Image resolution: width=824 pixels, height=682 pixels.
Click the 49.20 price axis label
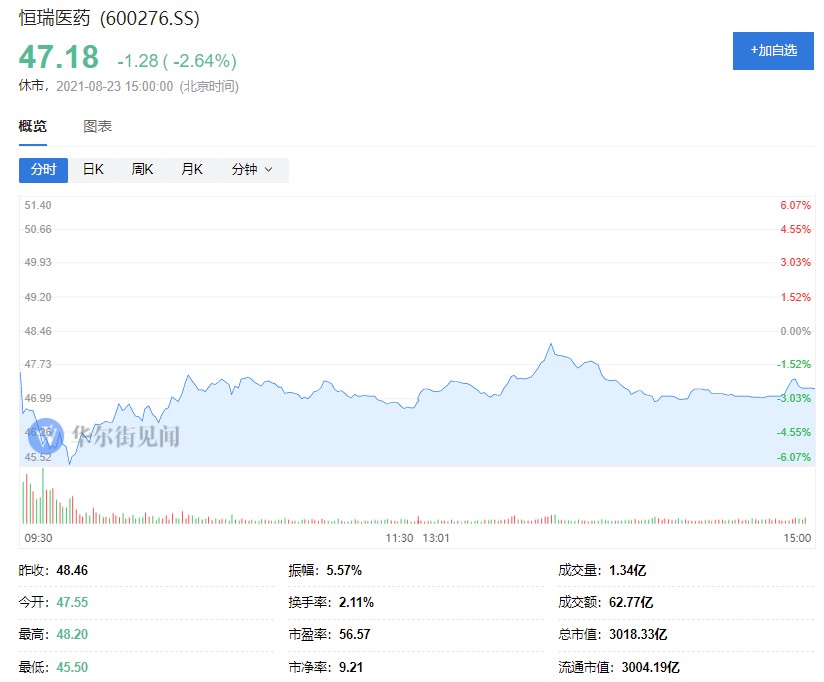[38, 297]
